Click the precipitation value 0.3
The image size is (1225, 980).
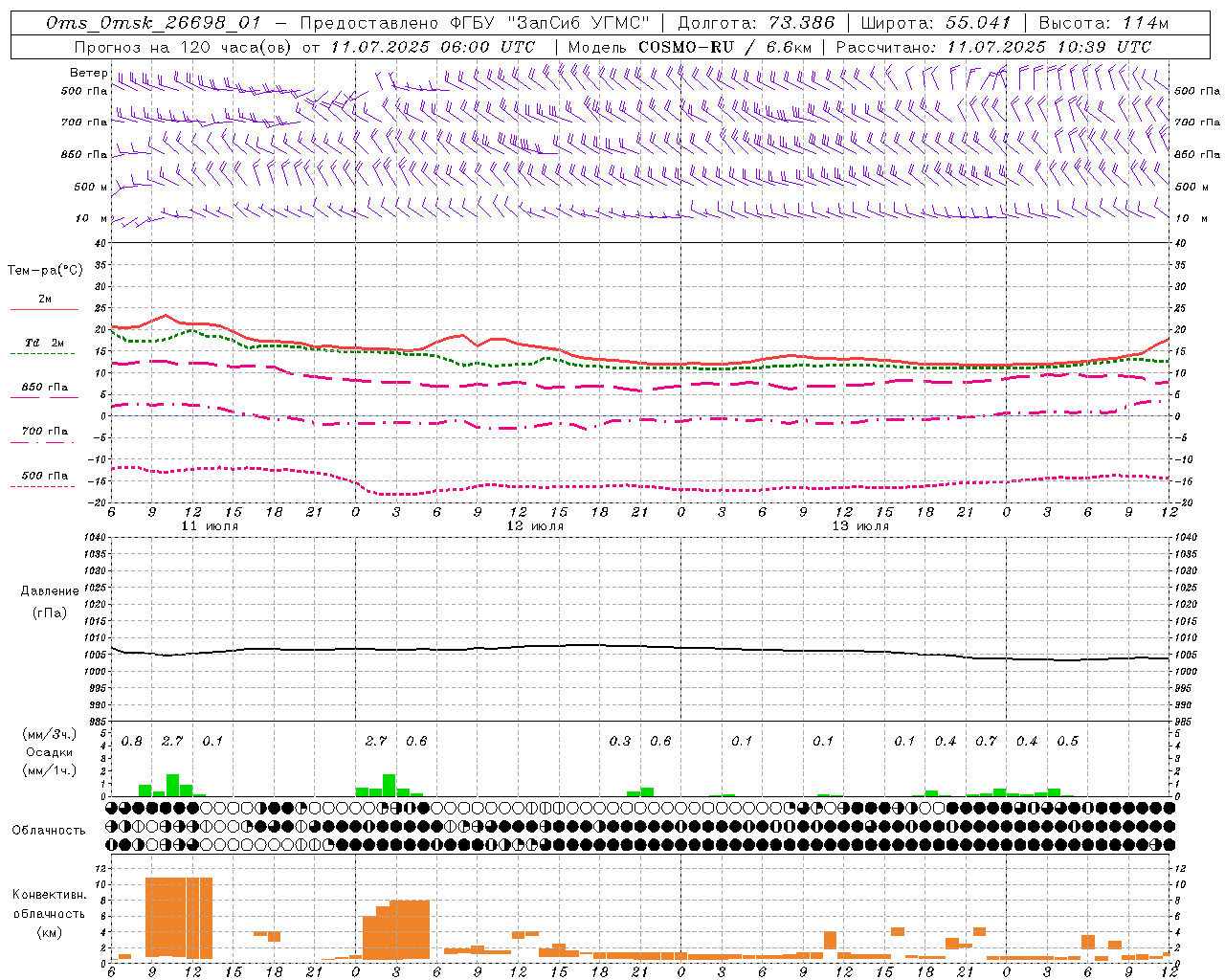click(x=620, y=742)
